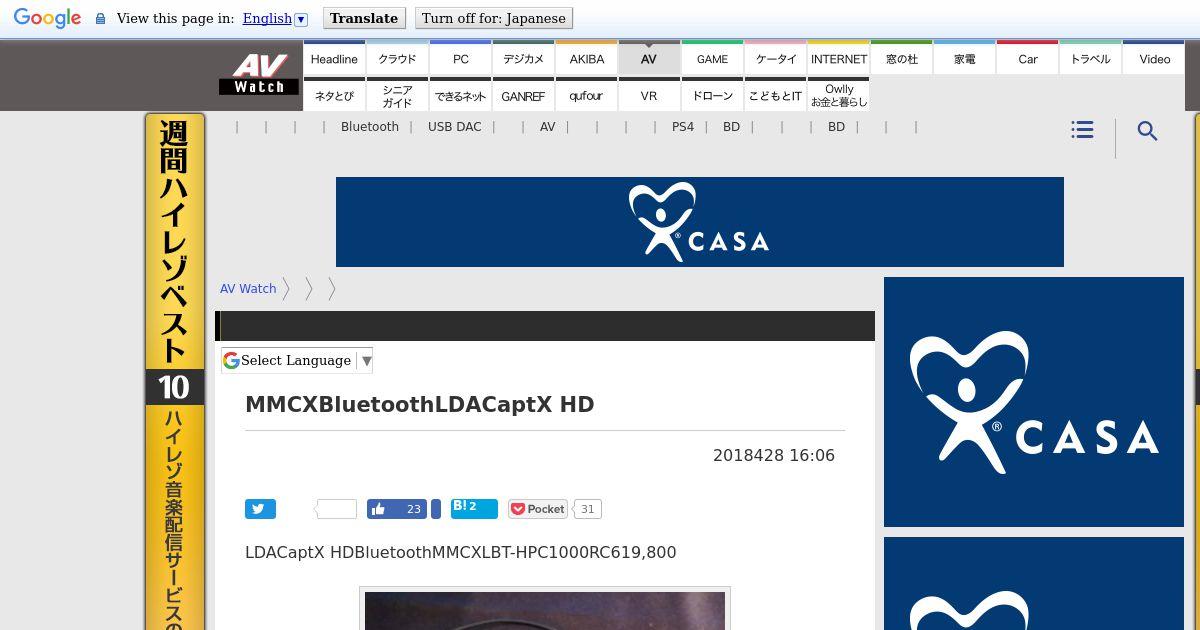Click the PS4 topic link

pyautogui.click(x=683, y=127)
